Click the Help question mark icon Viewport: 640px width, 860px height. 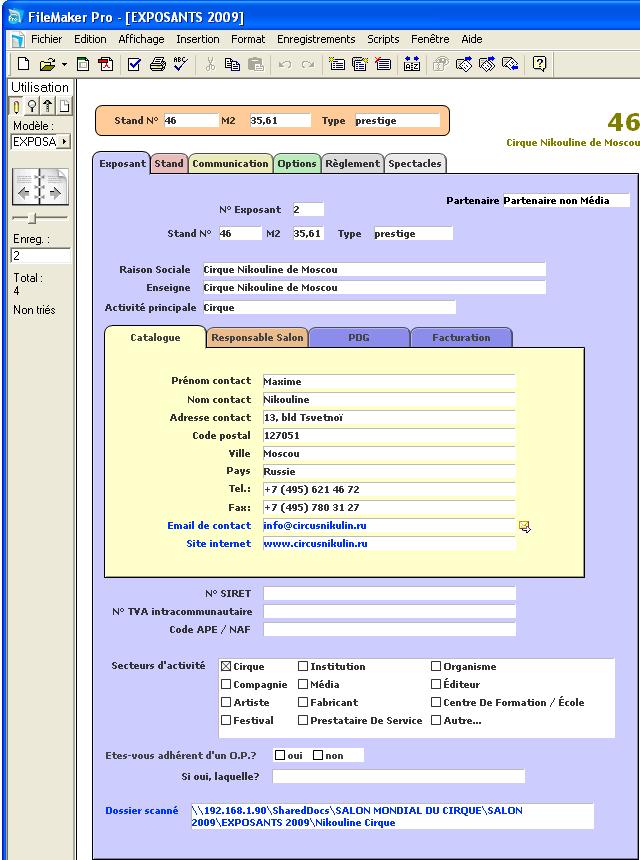click(x=539, y=64)
